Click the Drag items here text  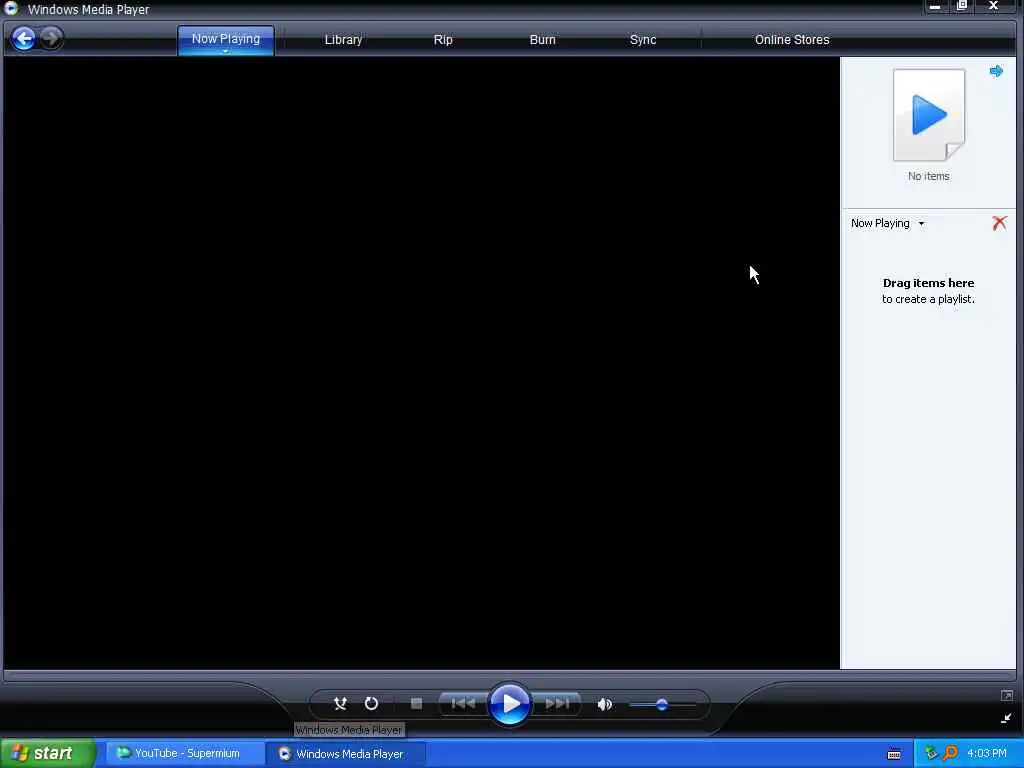[928, 283]
